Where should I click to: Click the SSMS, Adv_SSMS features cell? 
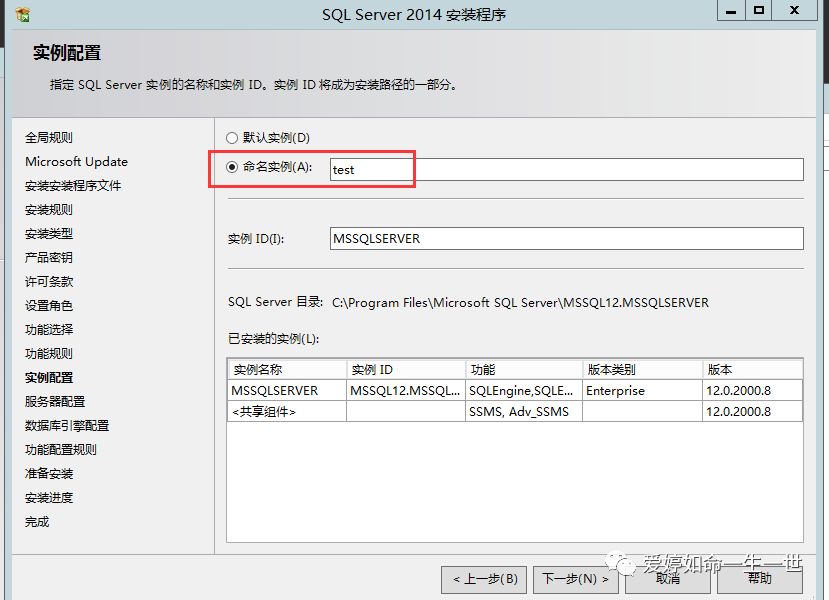click(524, 411)
